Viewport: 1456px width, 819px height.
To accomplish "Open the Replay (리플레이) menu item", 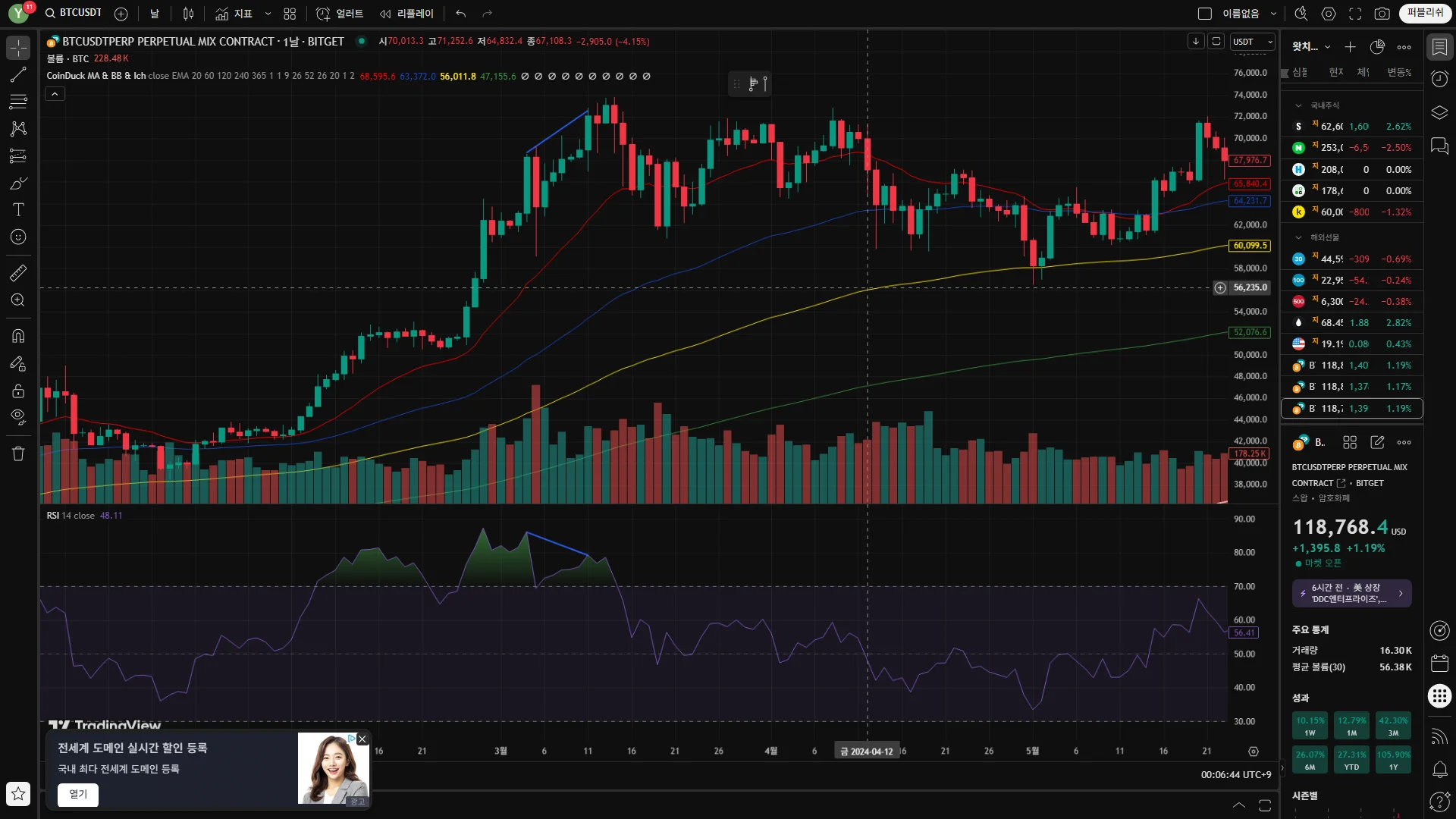I will click(407, 14).
